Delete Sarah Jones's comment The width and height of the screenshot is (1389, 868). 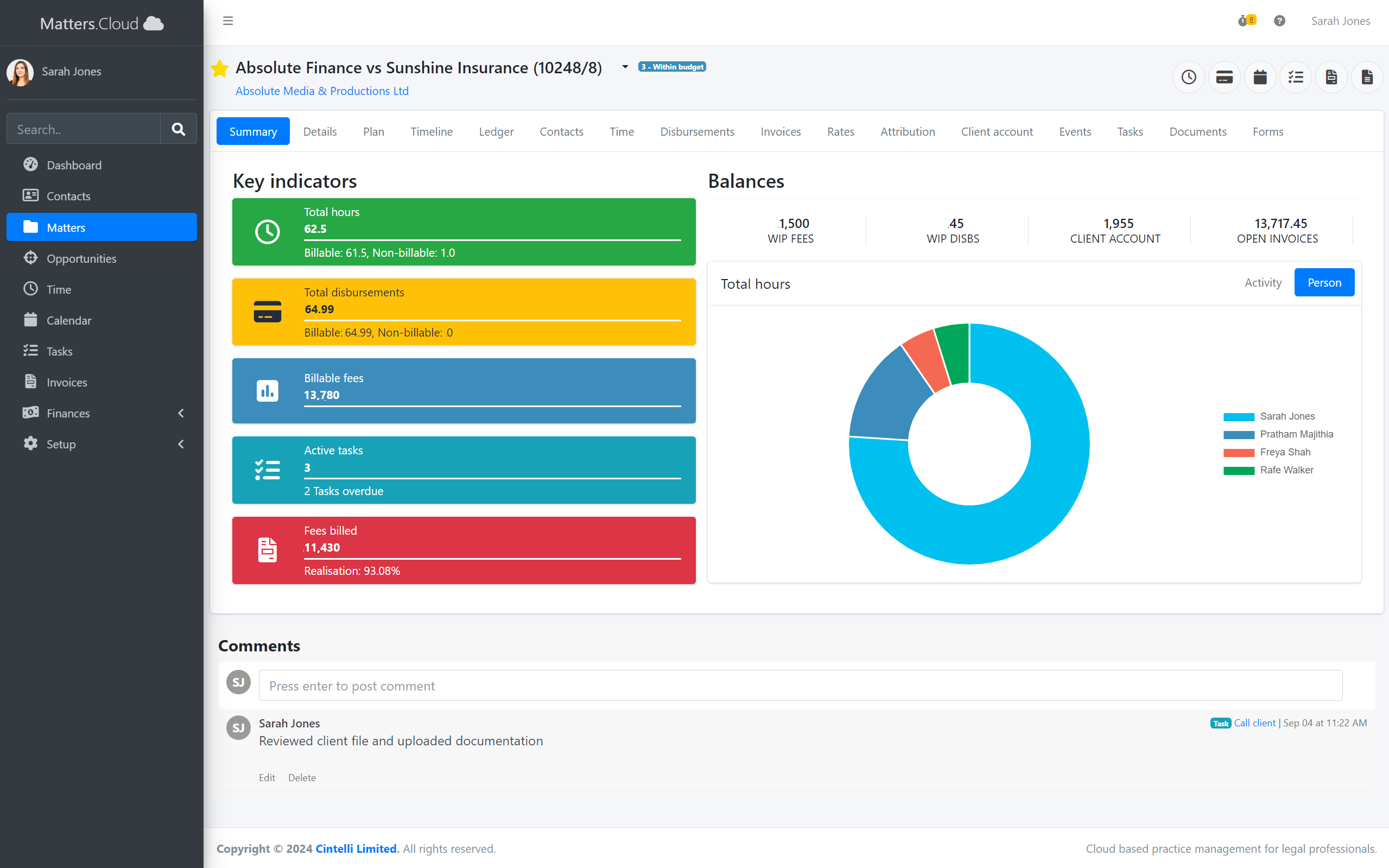point(302,777)
